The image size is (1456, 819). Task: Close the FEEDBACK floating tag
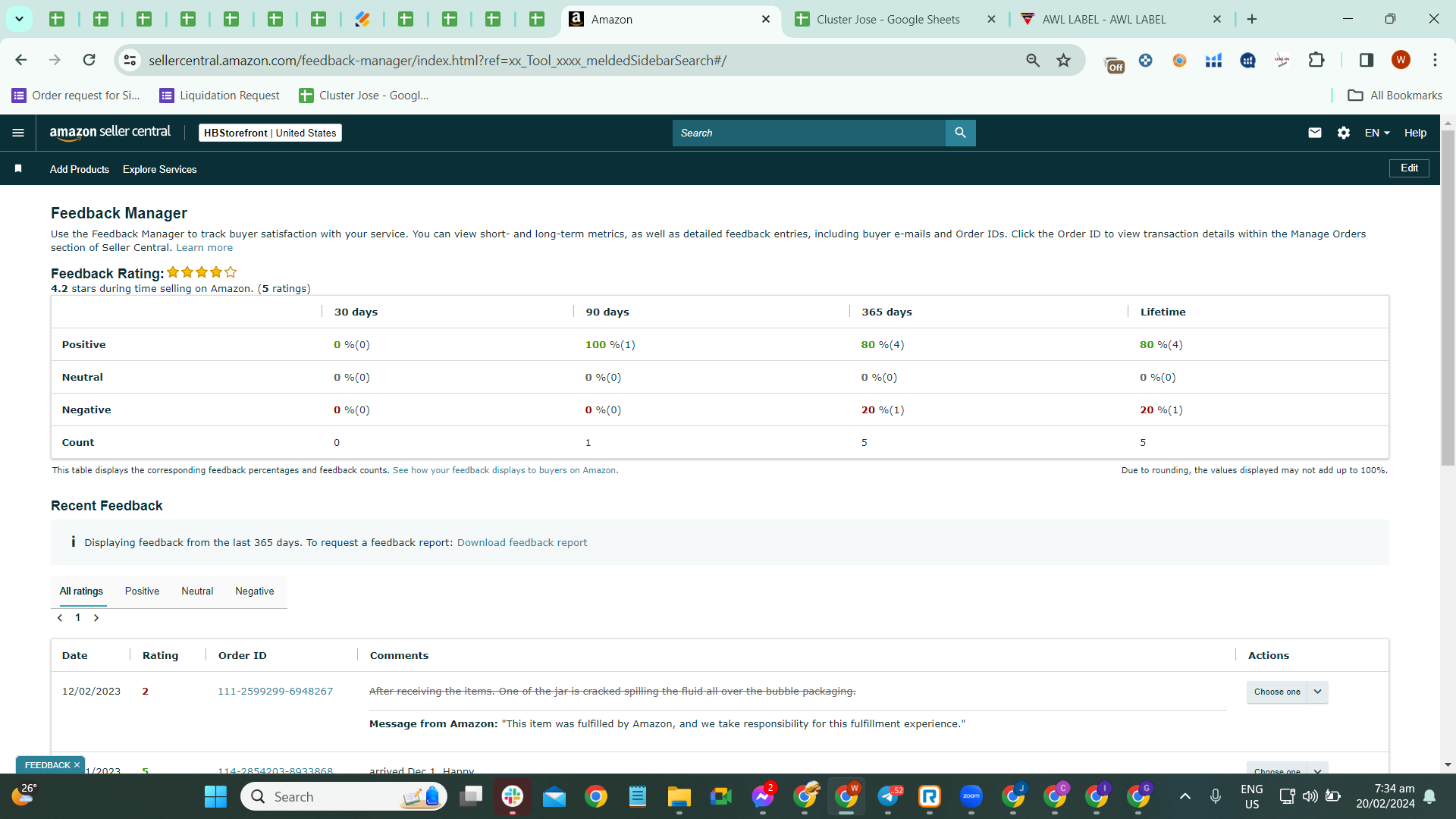77,765
